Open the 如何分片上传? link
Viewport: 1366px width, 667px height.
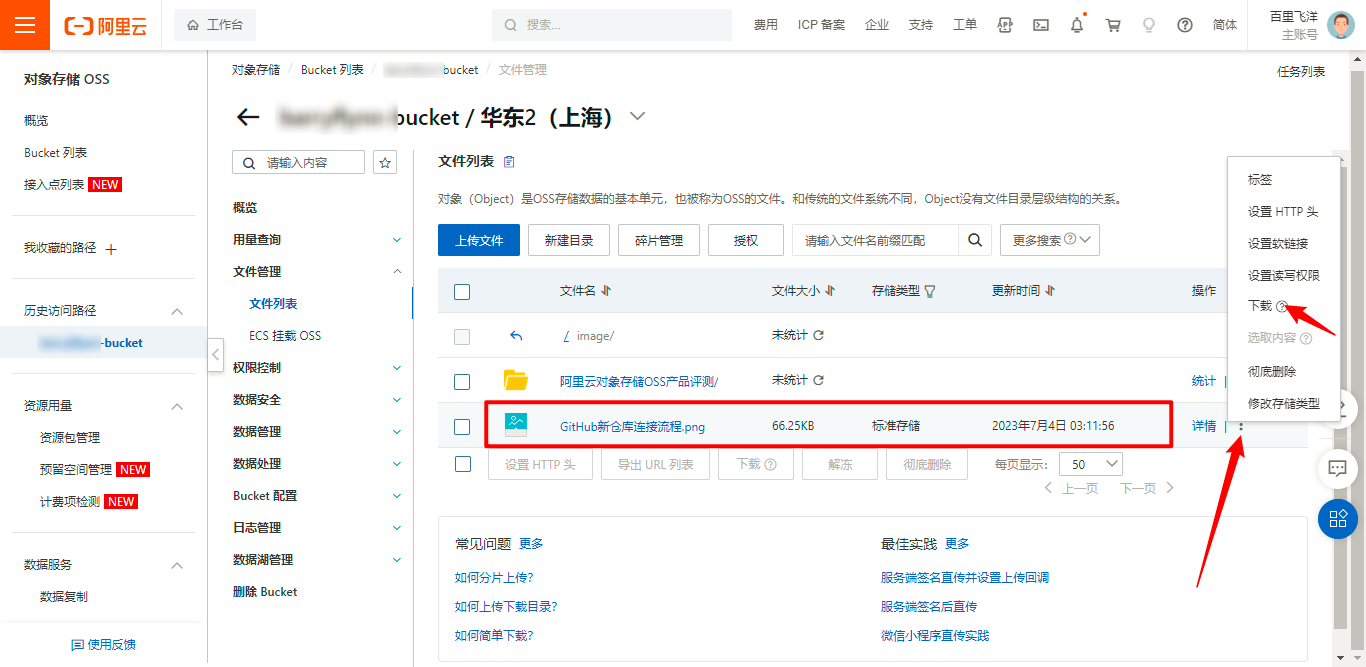click(x=494, y=577)
